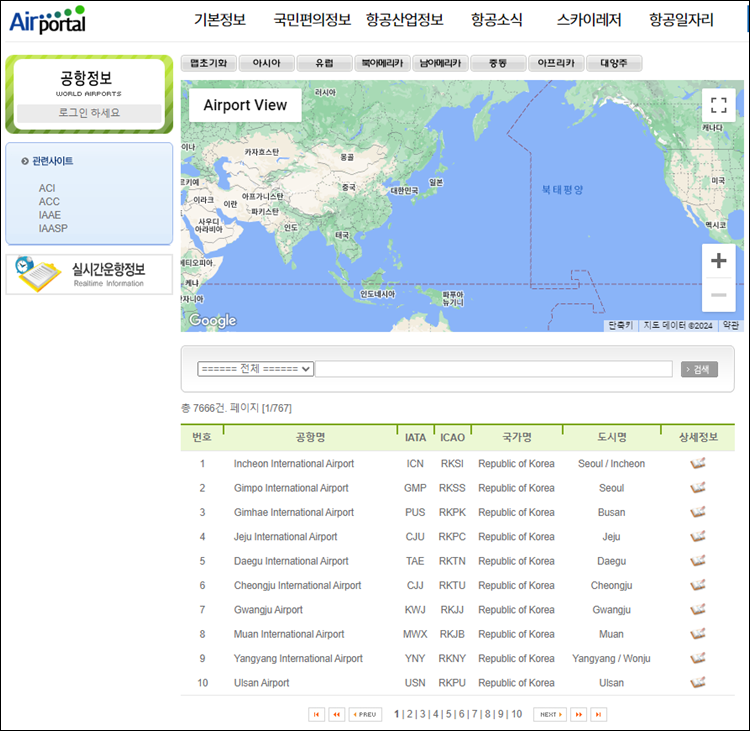Viewport: 750px width, 731px height.
Task: Click the 공항명 column header
Action: (310, 437)
